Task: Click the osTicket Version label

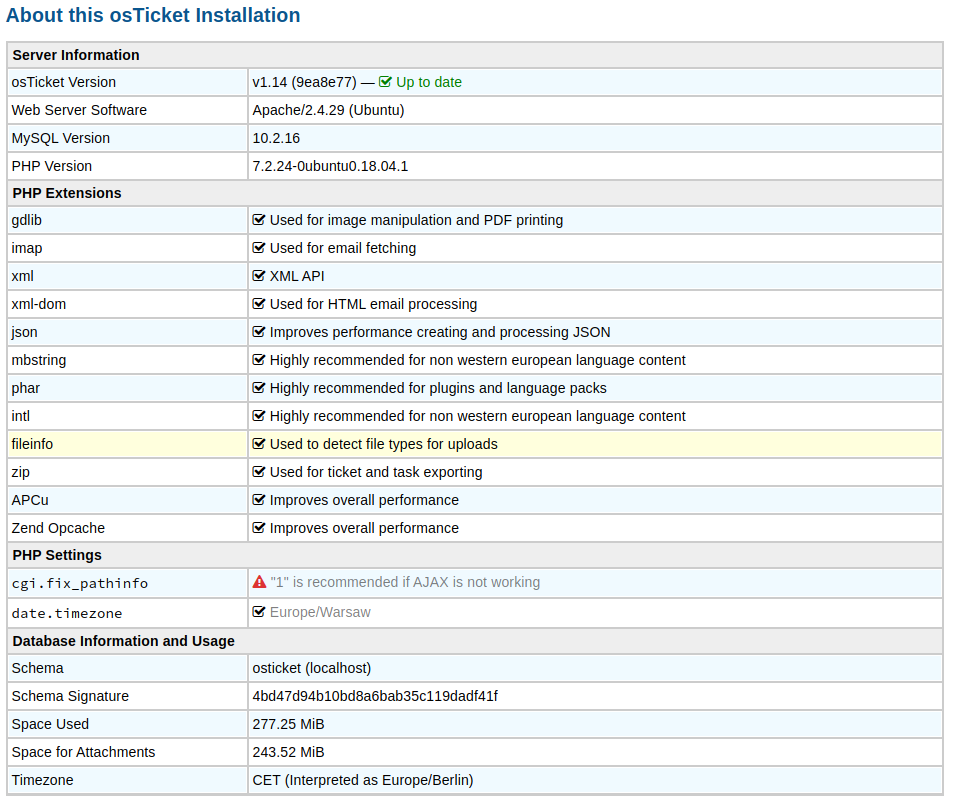Action: (x=63, y=82)
